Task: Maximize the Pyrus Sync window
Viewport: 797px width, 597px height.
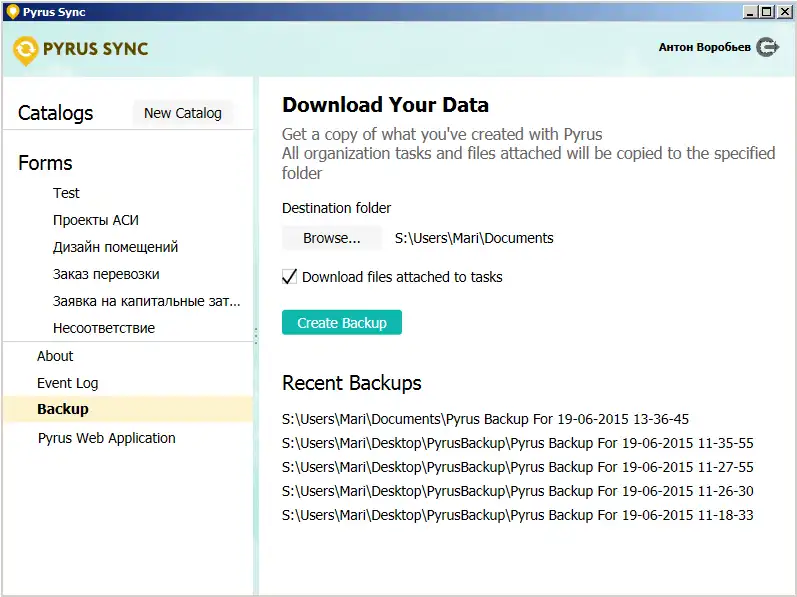Action: click(767, 11)
